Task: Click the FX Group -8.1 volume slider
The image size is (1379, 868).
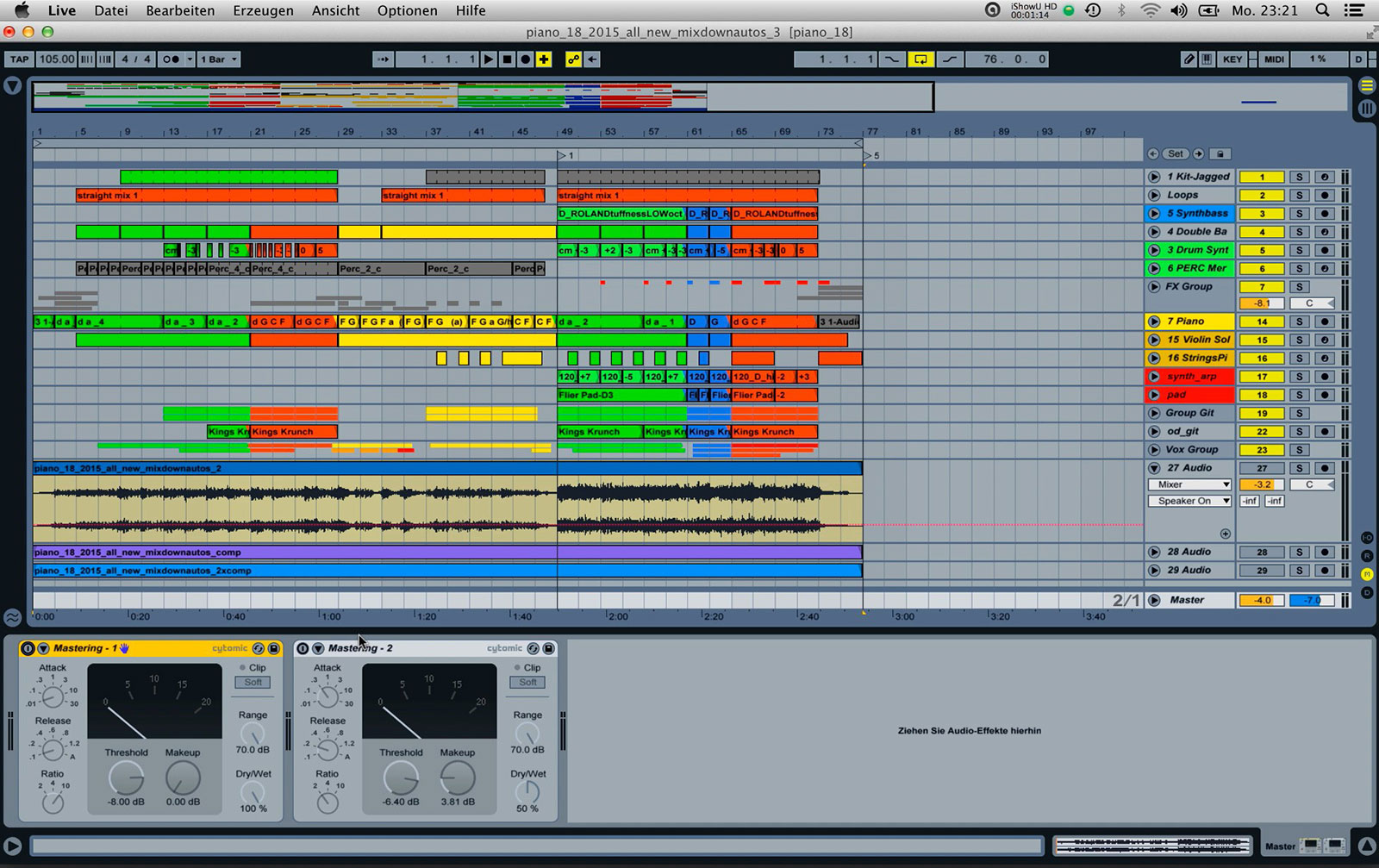Action: (1262, 303)
